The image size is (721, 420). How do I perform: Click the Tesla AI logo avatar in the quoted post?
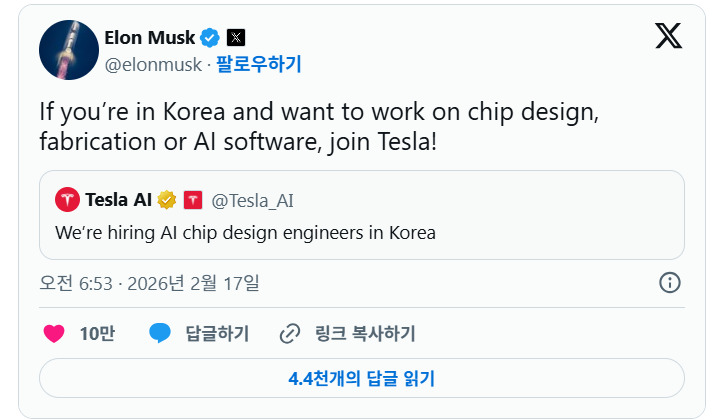point(68,199)
